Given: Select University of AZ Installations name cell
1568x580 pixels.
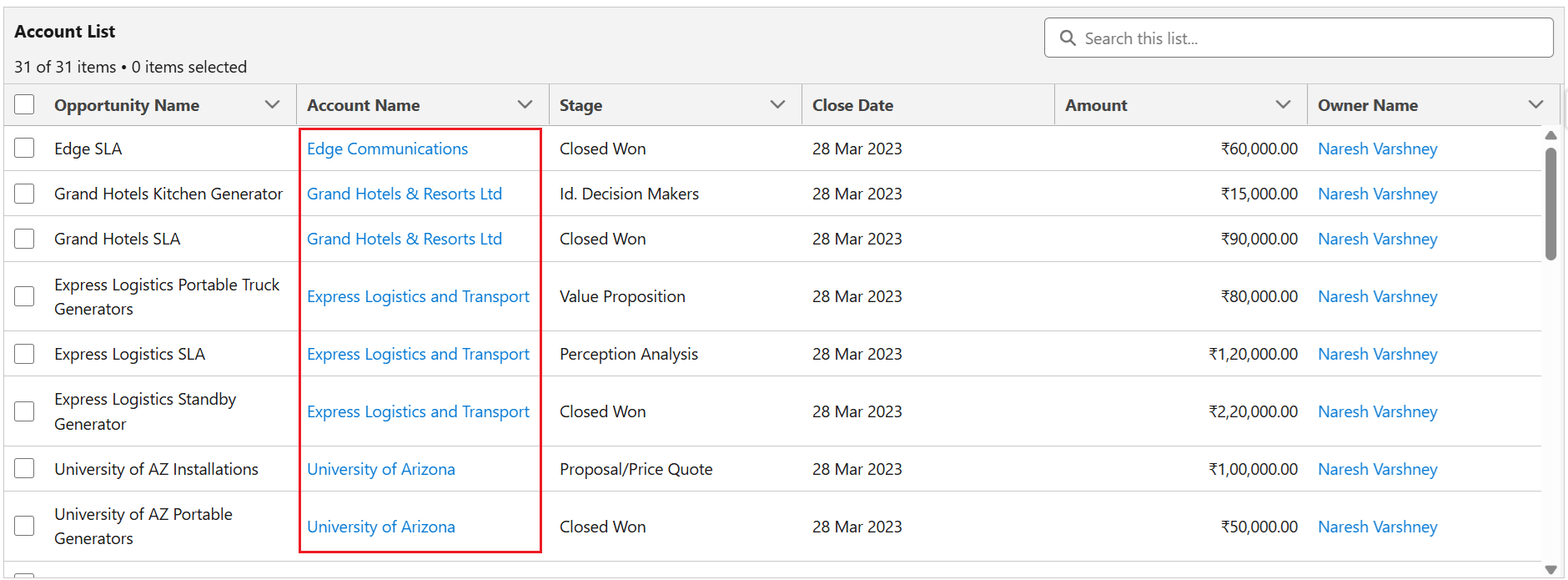Looking at the screenshot, I should (x=156, y=469).
